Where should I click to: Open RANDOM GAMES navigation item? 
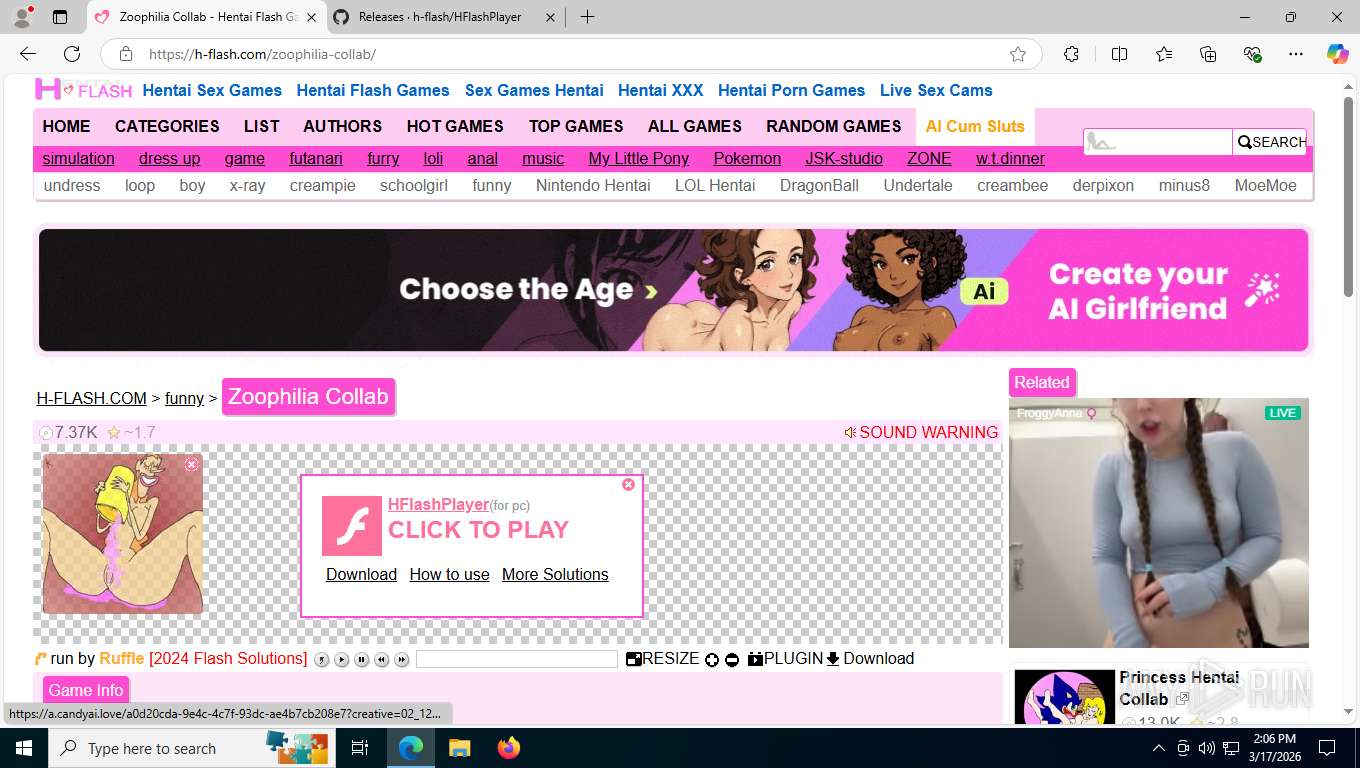(834, 126)
